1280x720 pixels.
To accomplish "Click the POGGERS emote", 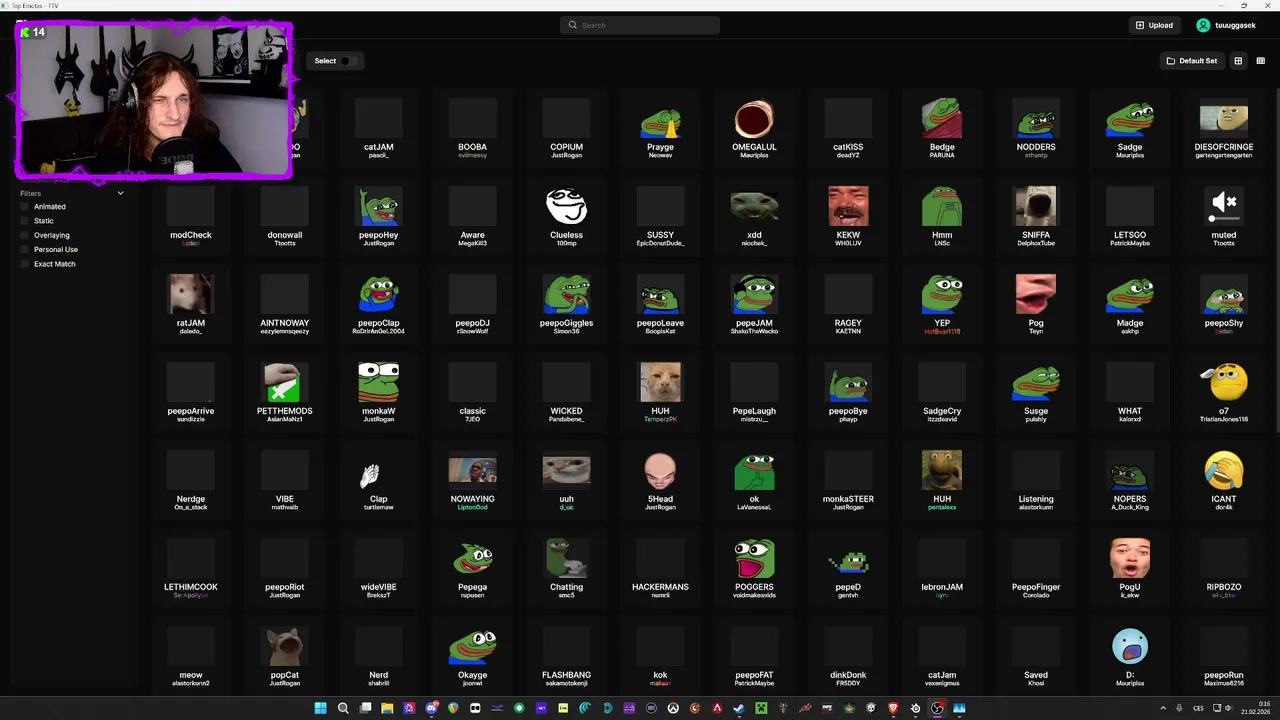I will pyautogui.click(x=754, y=567).
